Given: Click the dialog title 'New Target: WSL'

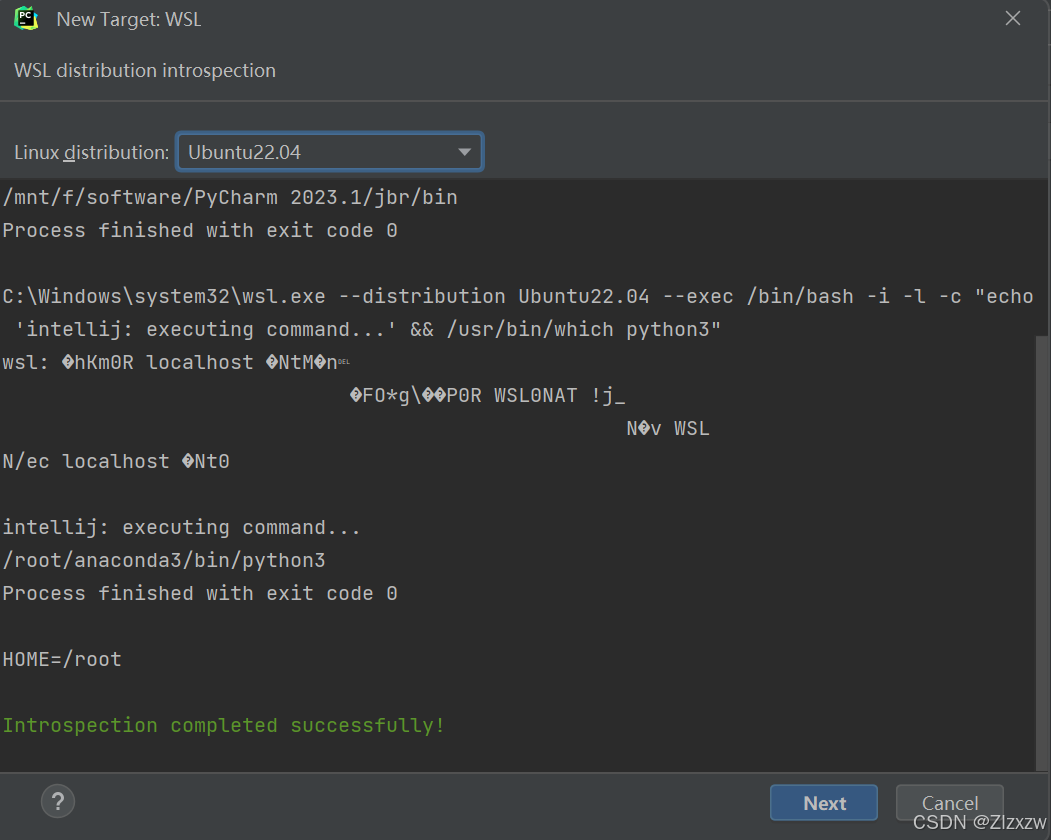Looking at the screenshot, I should coord(128,18).
